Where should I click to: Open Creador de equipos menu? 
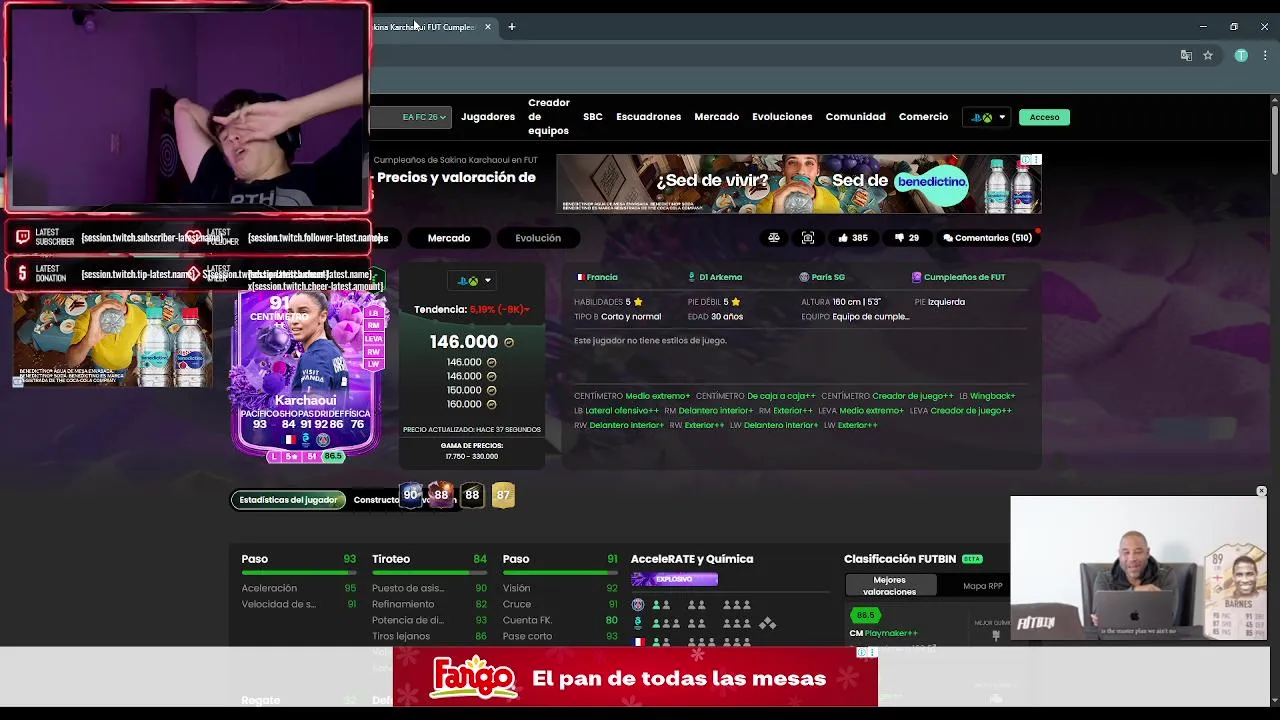[549, 117]
